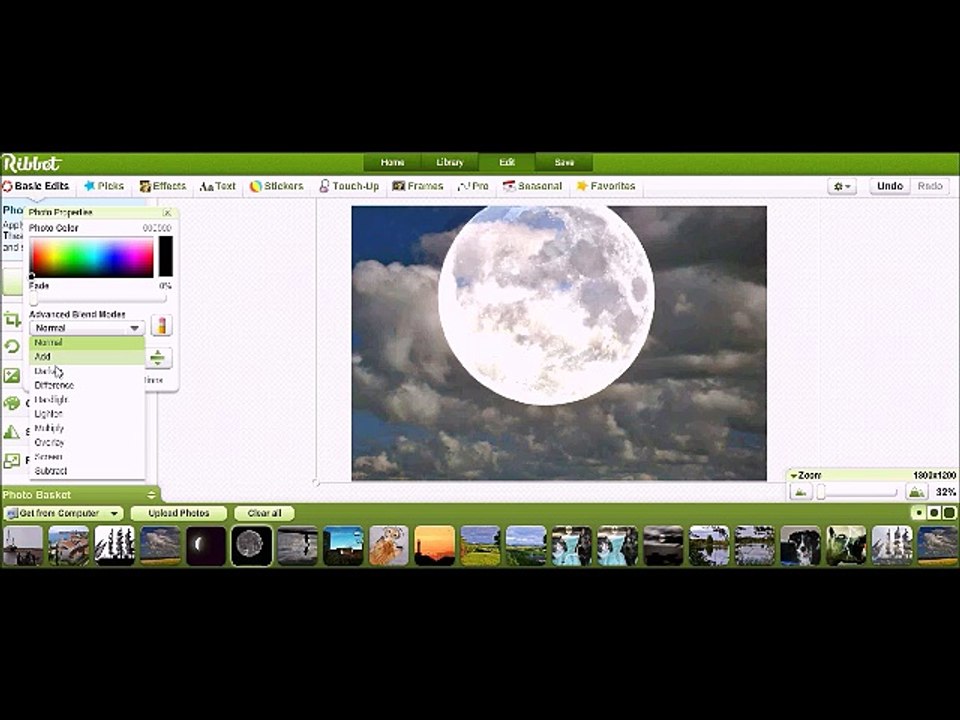Choose Overlay blend mode from the list
The height and width of the screenshot is (720, 960).
[x=87, y=443]
